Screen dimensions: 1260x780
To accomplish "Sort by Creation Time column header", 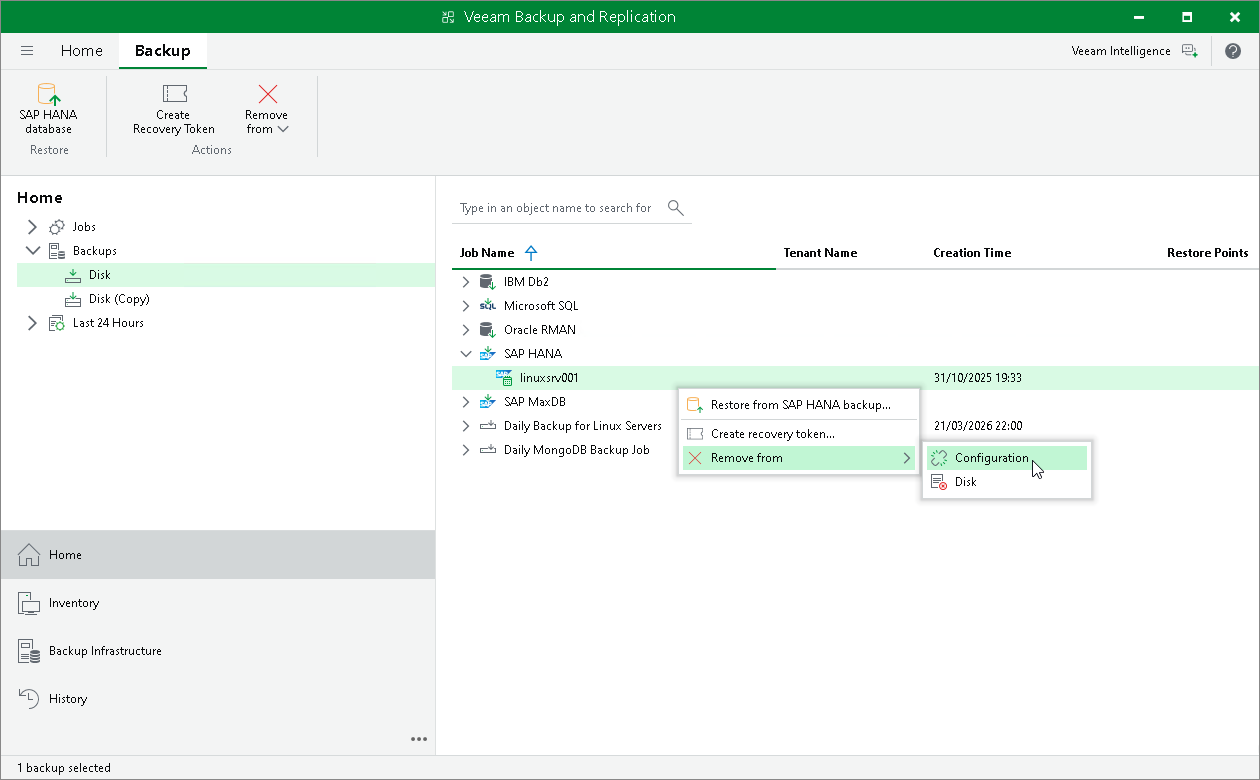I will (972, 253).
